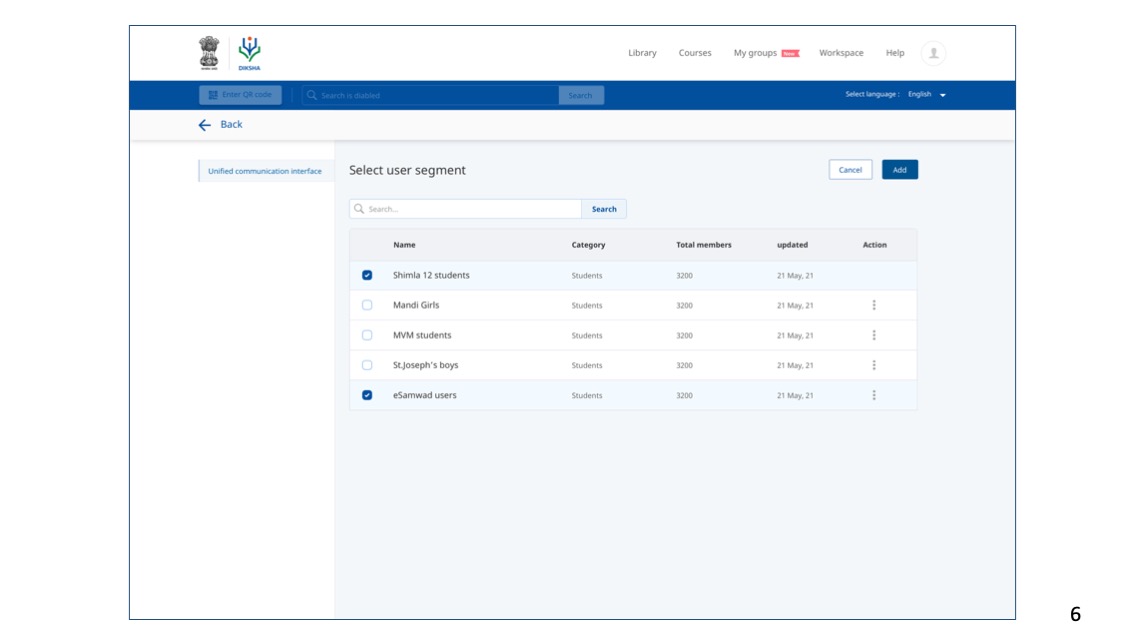Click the Add button
This screenshot has height=644, width=1145.
899,169
